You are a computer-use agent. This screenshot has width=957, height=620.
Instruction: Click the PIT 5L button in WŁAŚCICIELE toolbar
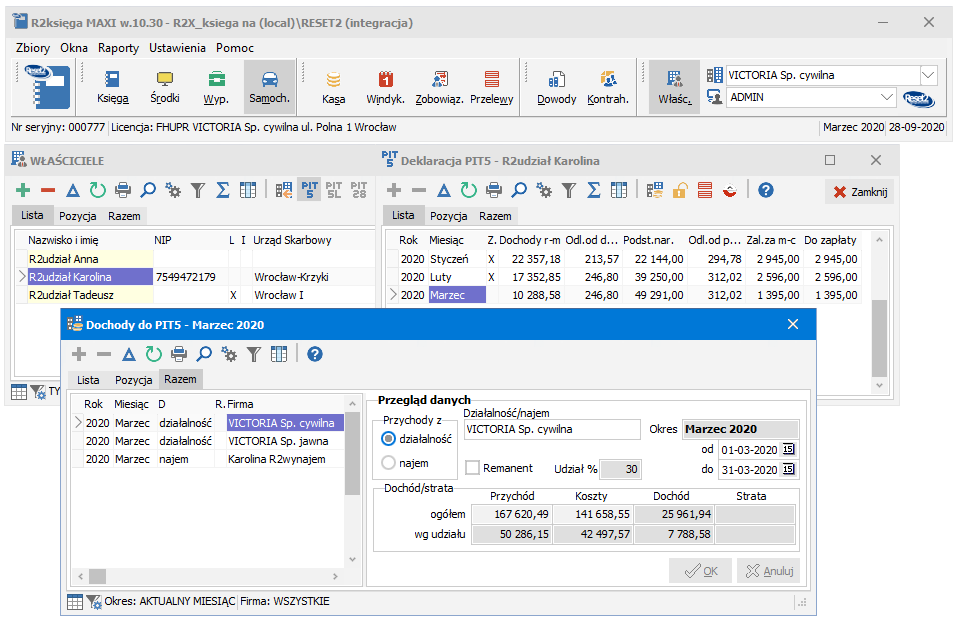point(334,190)
